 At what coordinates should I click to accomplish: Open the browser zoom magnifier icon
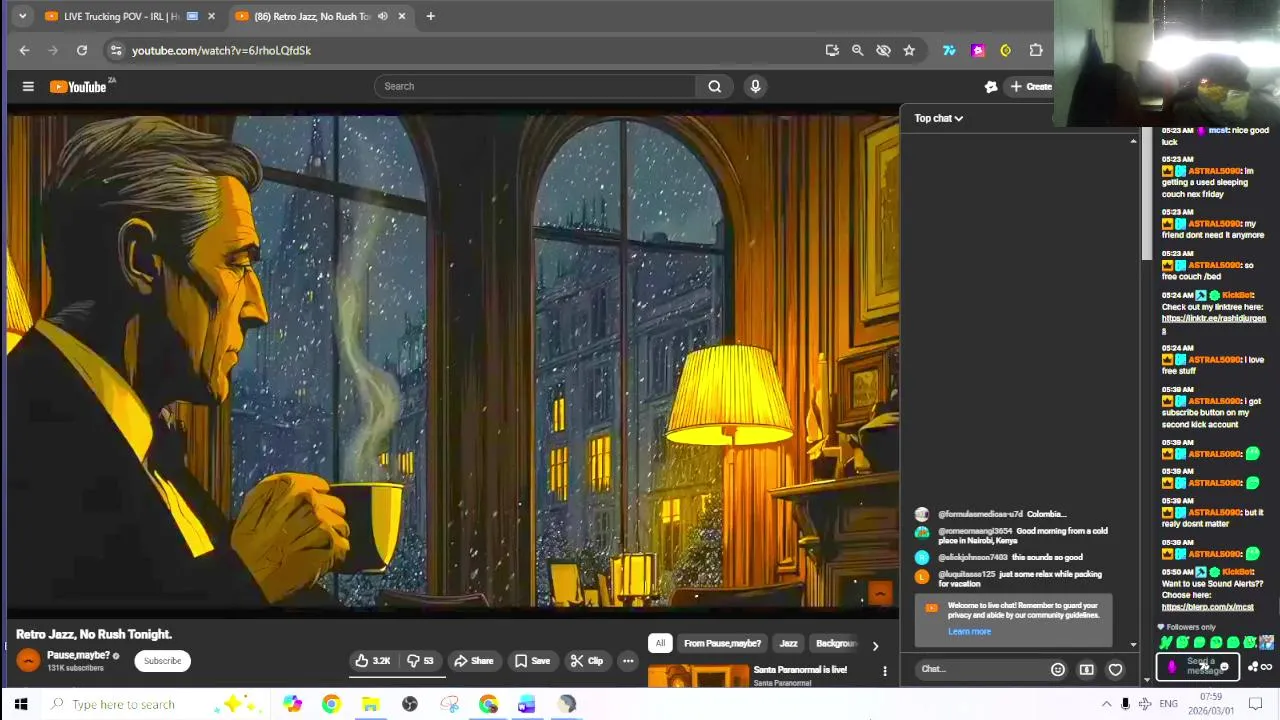[857, 50]
